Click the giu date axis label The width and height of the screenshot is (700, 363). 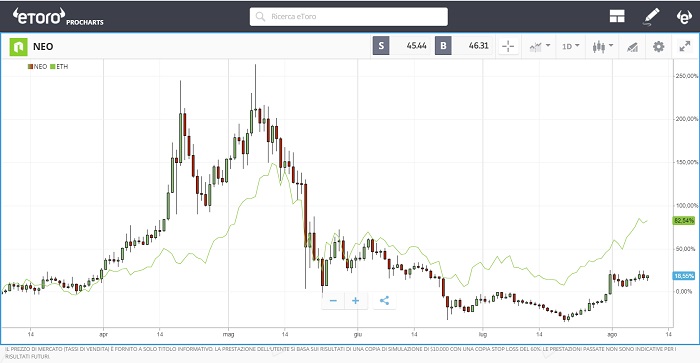point(358,334)
